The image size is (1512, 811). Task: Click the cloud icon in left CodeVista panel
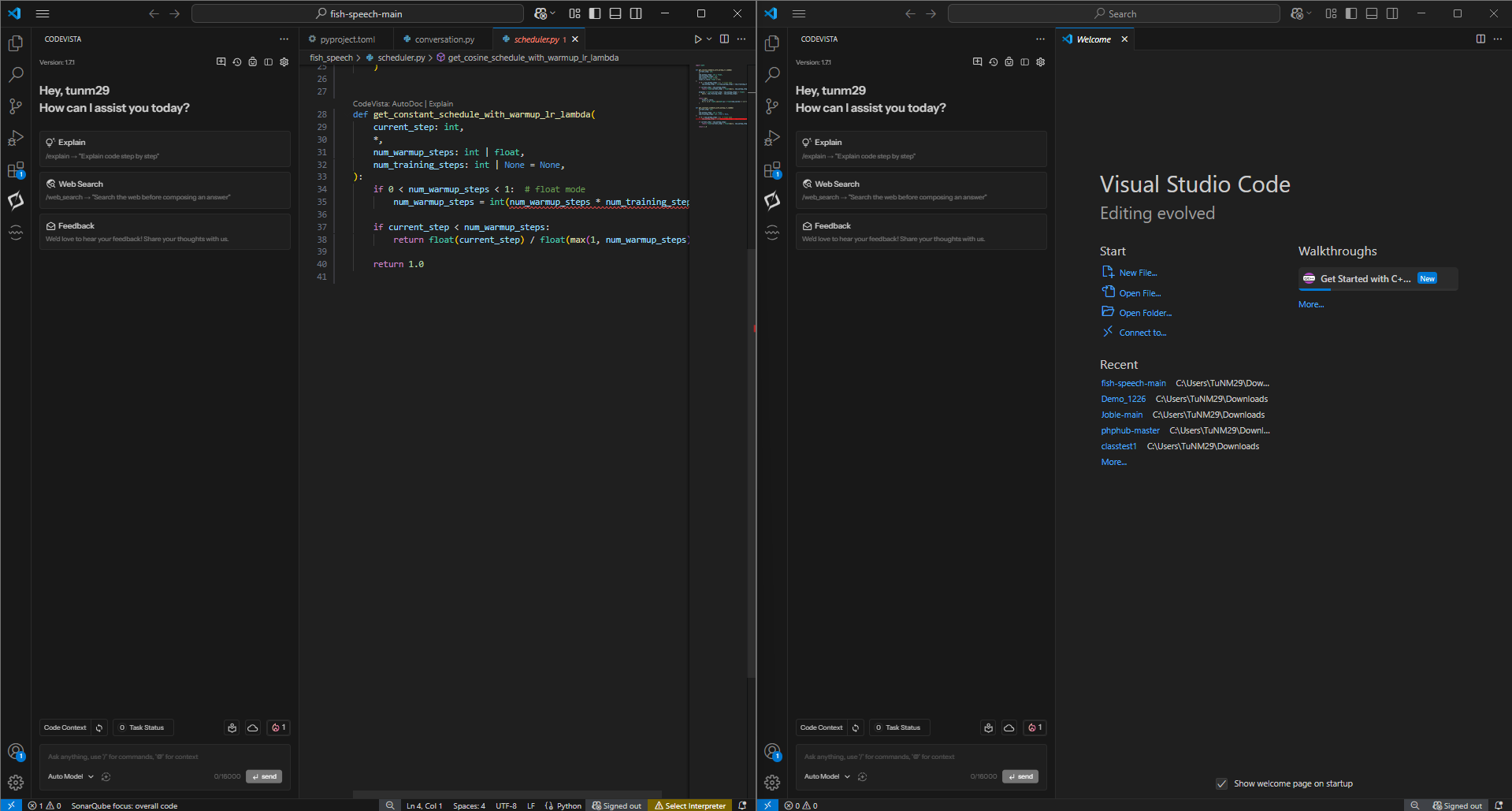tap(253, 727)
